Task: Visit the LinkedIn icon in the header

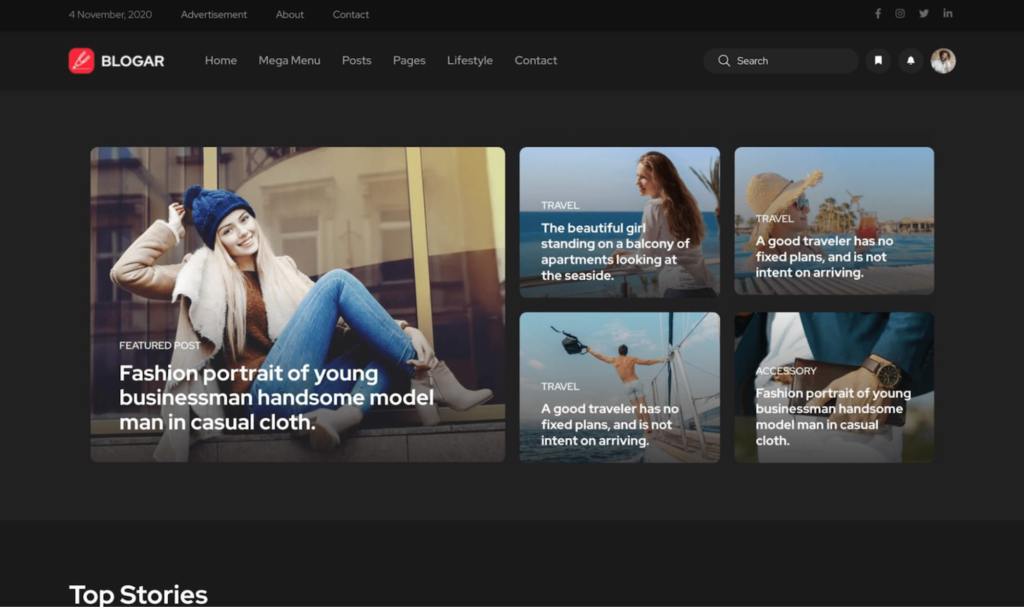Action: tap(948, 13)
